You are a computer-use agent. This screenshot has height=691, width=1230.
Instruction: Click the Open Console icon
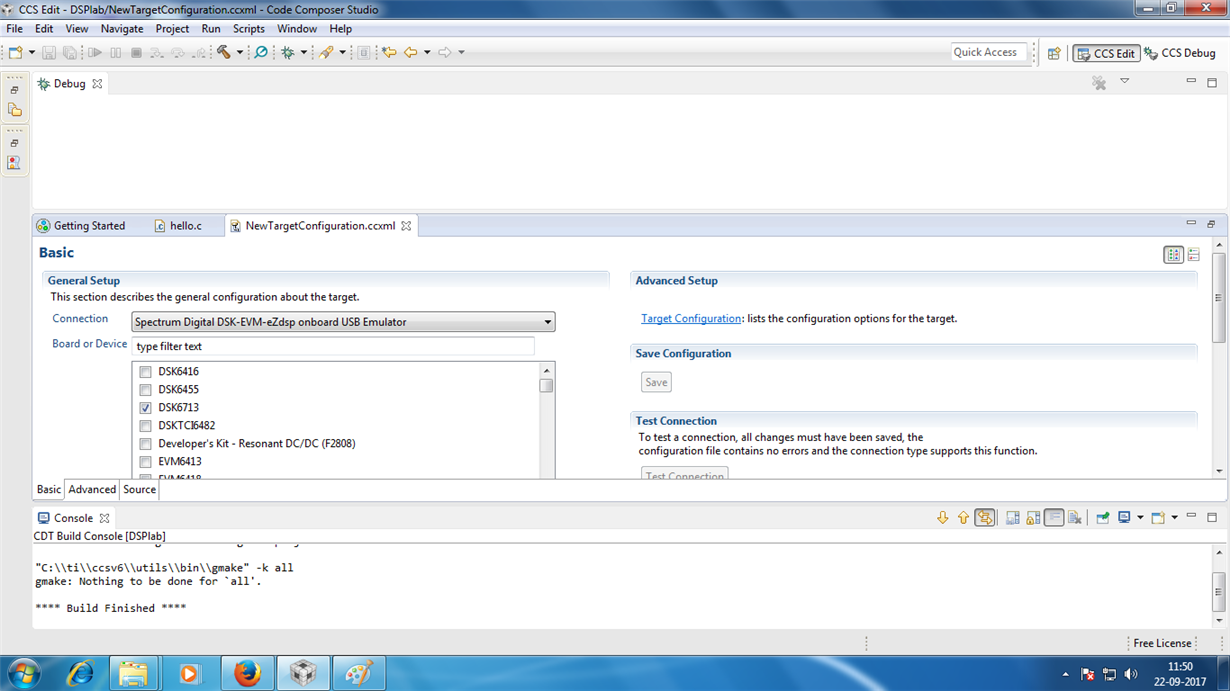[x=1158, y=518]
